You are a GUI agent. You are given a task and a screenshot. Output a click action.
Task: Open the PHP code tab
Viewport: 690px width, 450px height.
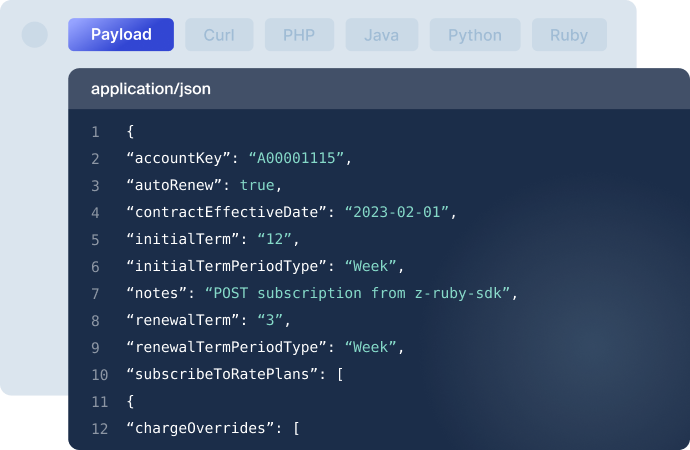299,35
